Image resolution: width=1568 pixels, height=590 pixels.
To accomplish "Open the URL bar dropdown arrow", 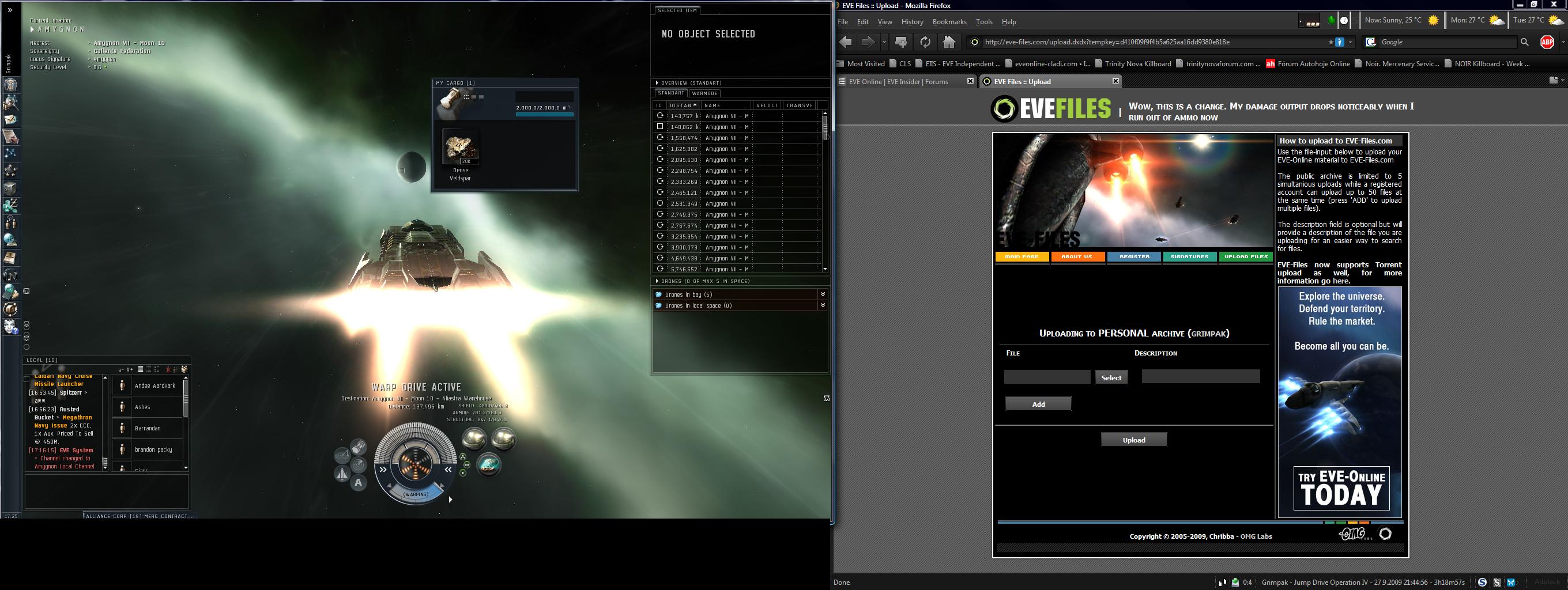I will click(x=1351, y=42).
